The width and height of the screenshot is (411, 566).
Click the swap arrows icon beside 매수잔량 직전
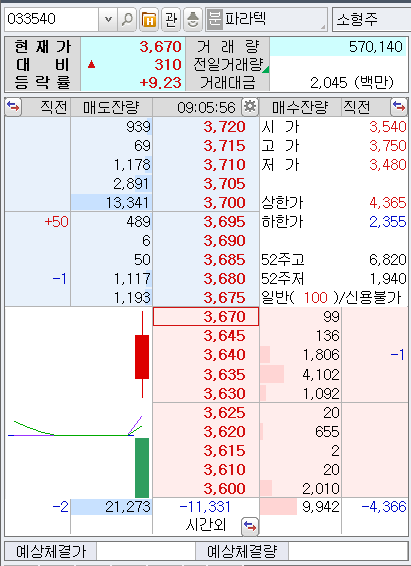(x=399, y=107)
